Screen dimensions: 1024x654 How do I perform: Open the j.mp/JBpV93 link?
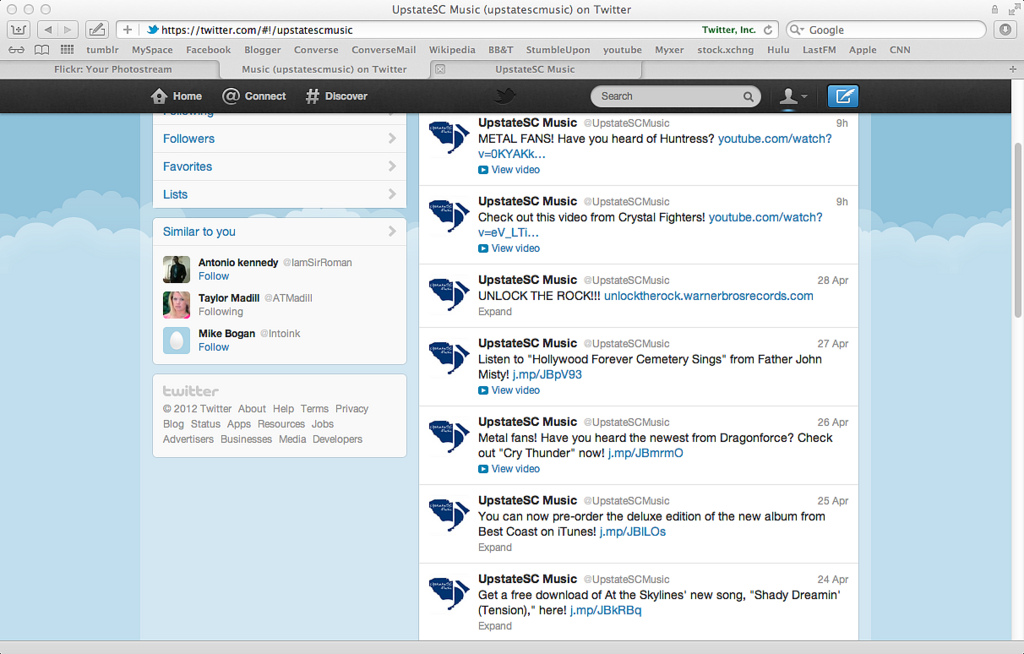pos(547,374)
